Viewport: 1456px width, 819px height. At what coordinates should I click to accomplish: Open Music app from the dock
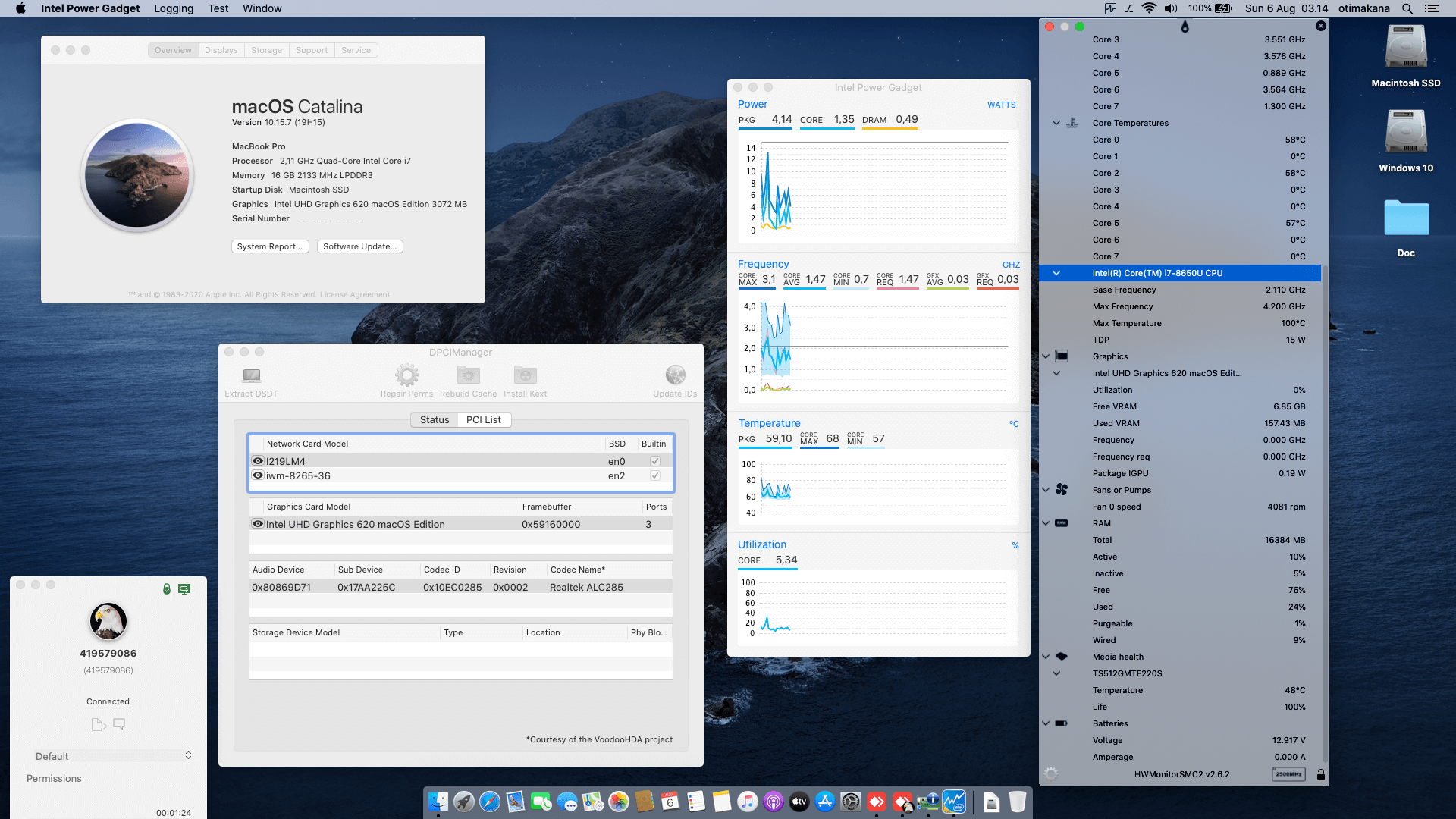coord(748,802)
